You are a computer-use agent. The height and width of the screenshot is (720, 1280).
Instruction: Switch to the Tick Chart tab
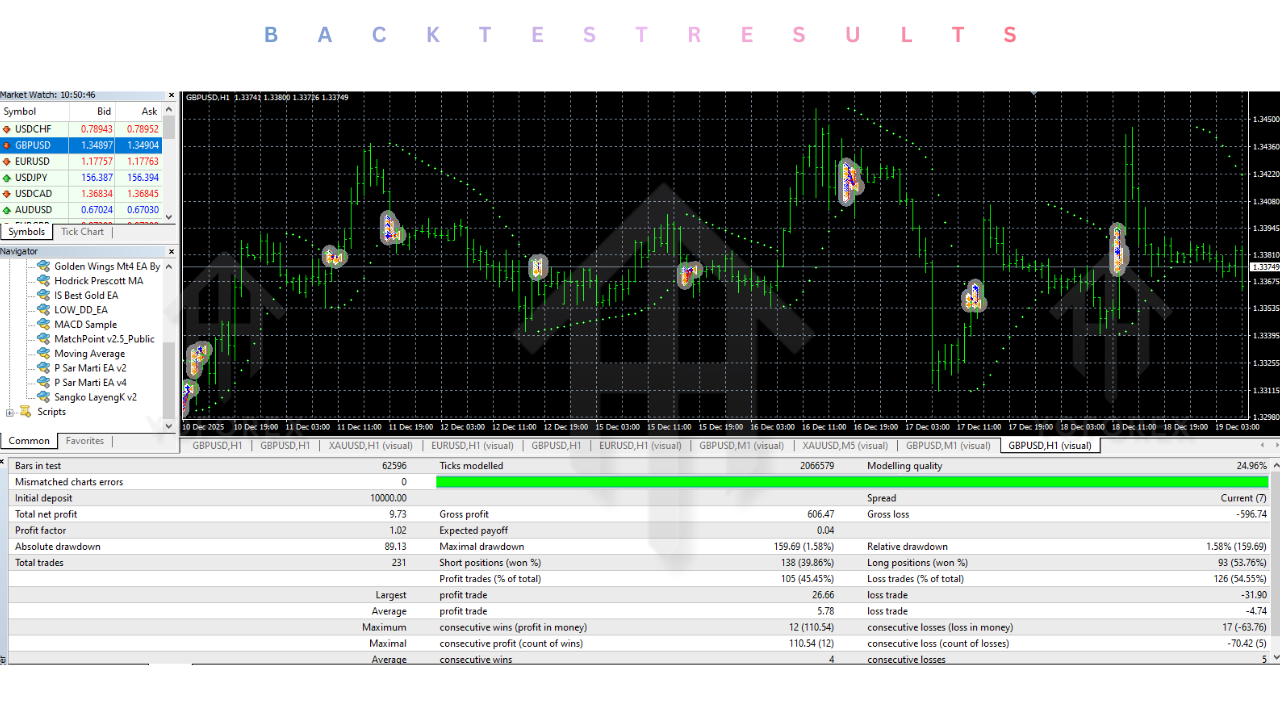82,232
